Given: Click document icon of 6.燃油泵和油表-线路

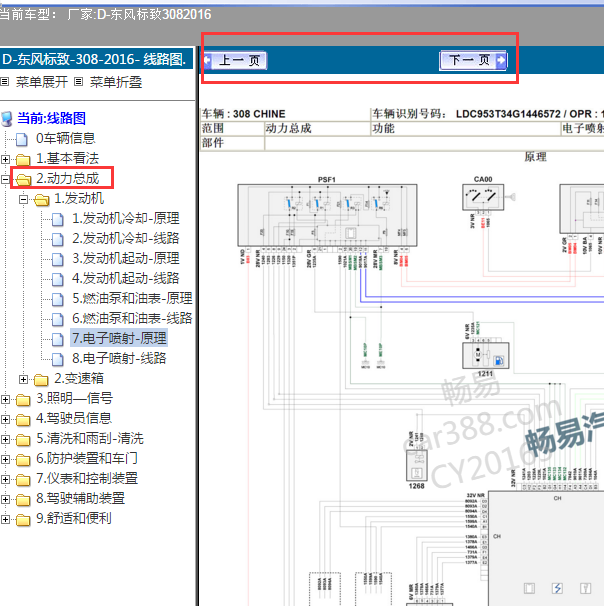Looking at the screenshot, I should point(58,319).
